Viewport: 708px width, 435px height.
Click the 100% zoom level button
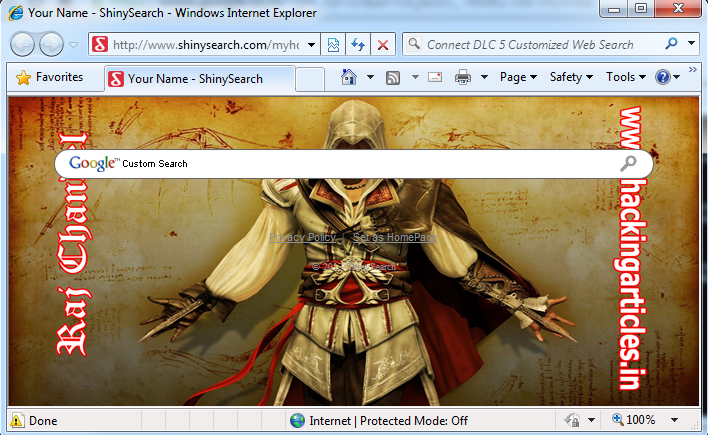pyautogui.click(x=633, y=420)
